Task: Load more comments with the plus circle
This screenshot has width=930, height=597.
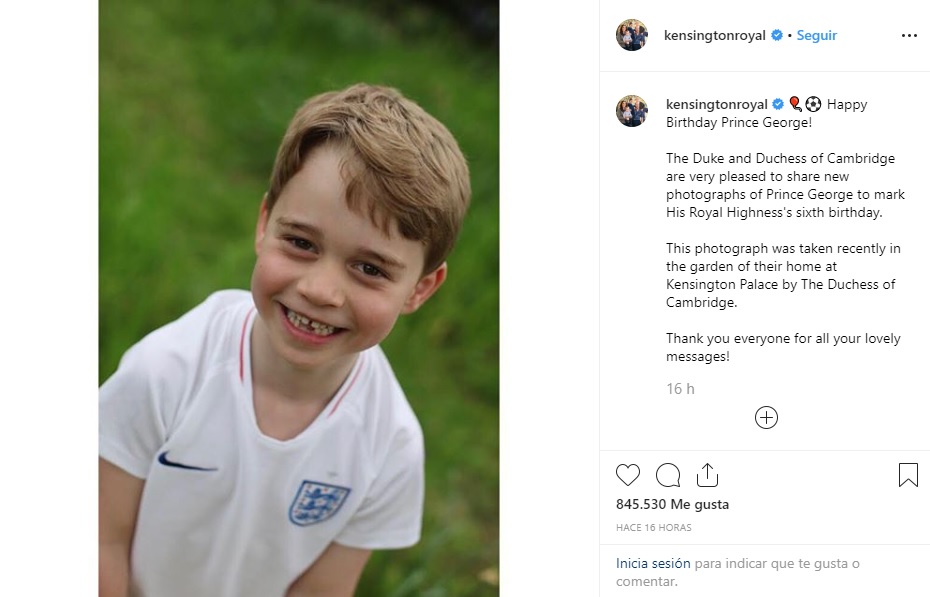Action: (x=766, y=418)
